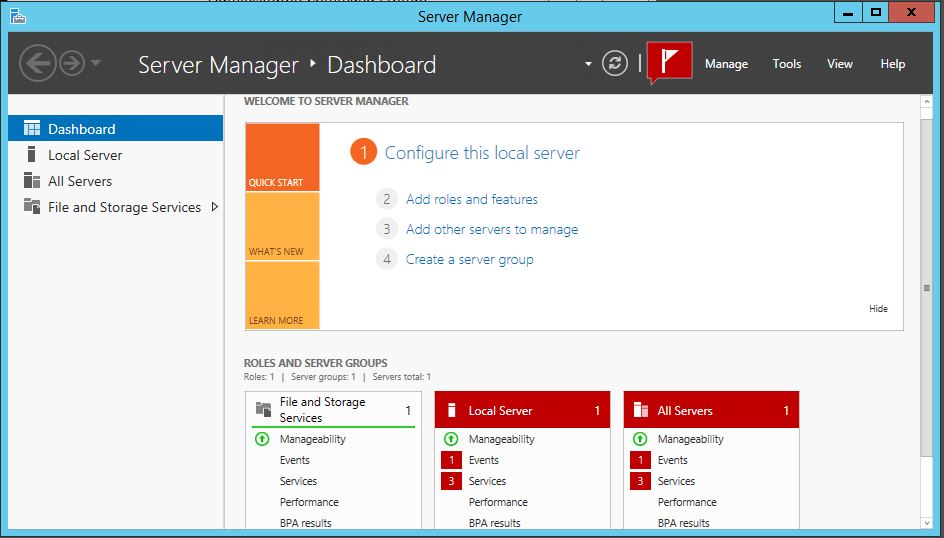Screen dimensions: 944x538
Task: Open Events in File and Storage Services tile
Action: tap(294, 460)
